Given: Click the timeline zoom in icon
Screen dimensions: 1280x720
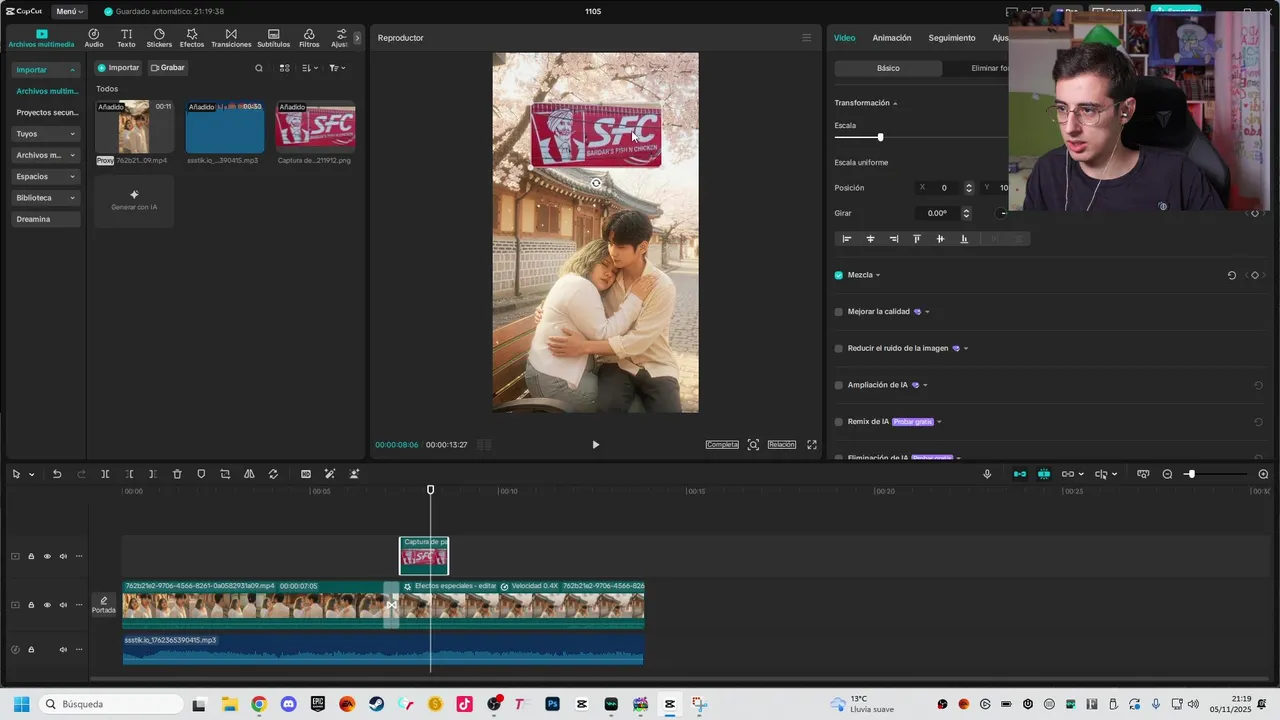Looking at the screenshot, I should (1263, 474).
